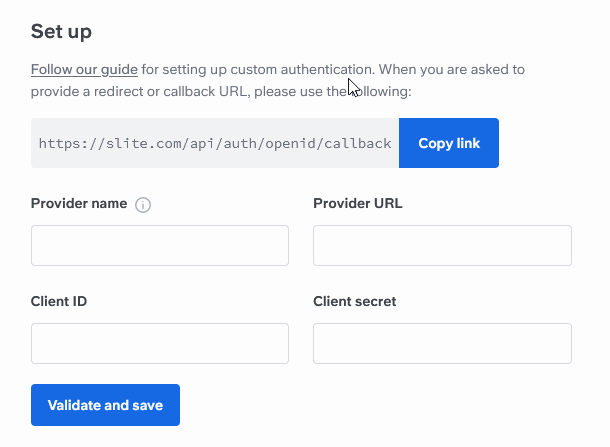Click the "Set up" heading

click(x=61, y=31)
